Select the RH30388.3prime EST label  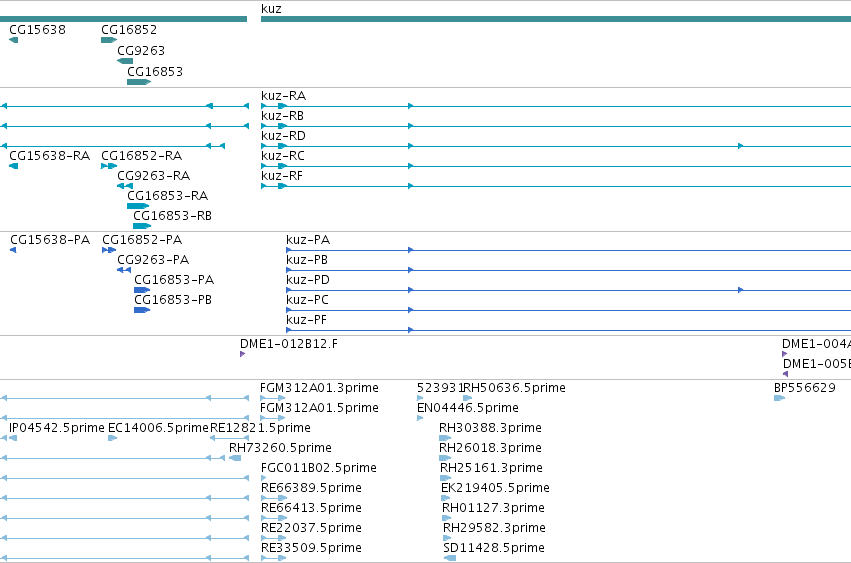coord(490,428)
